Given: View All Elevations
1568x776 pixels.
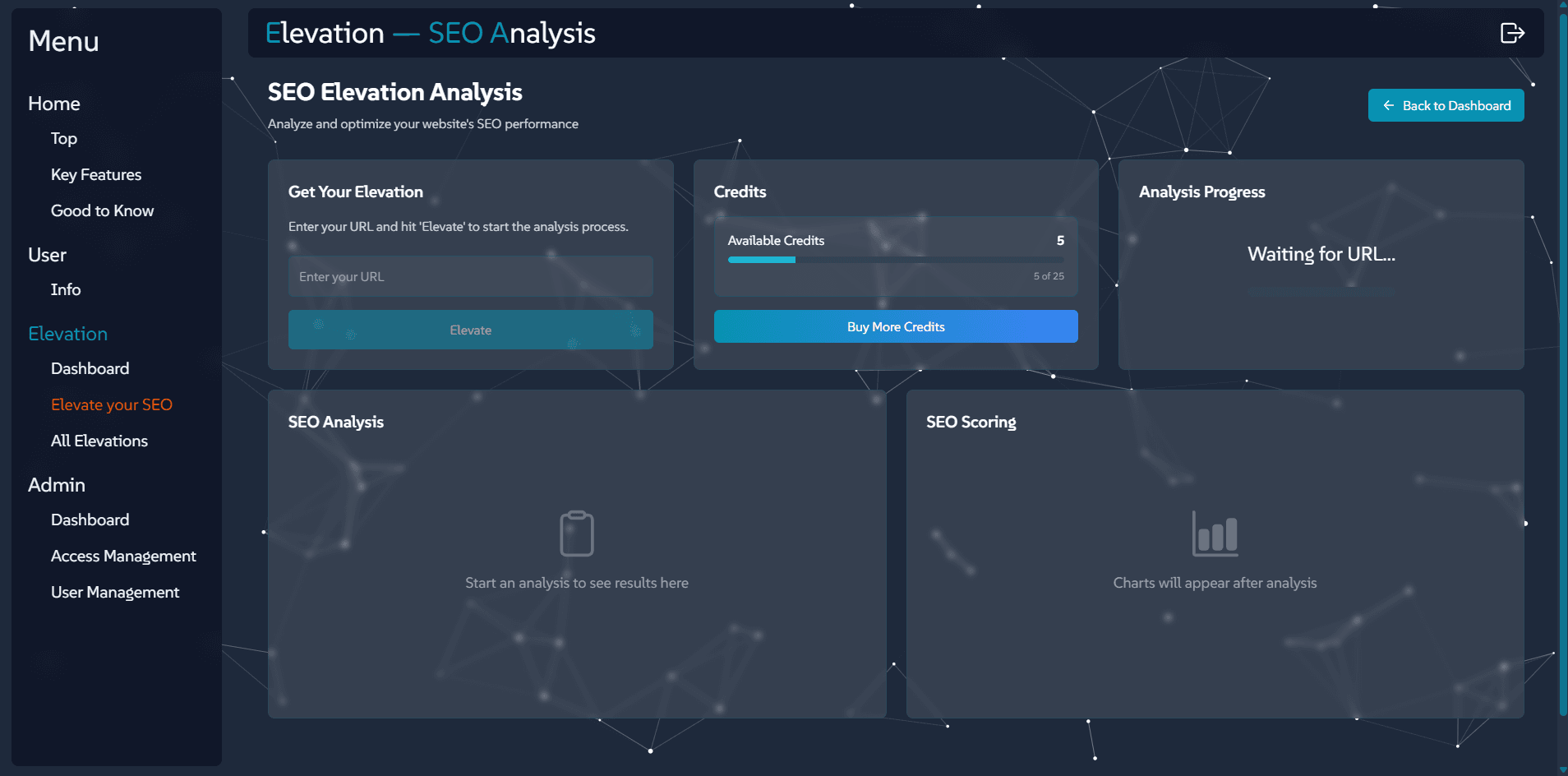Looking at the screenshot, I should (x=99, y=441).
